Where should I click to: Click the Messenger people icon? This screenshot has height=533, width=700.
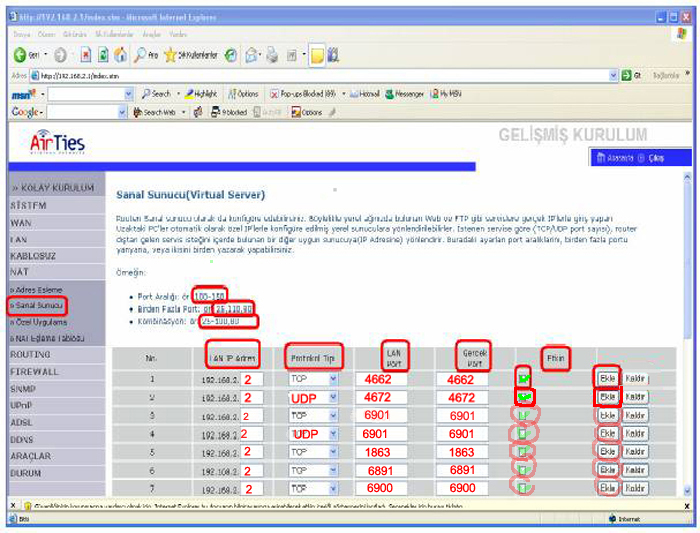tap(333, 55)
